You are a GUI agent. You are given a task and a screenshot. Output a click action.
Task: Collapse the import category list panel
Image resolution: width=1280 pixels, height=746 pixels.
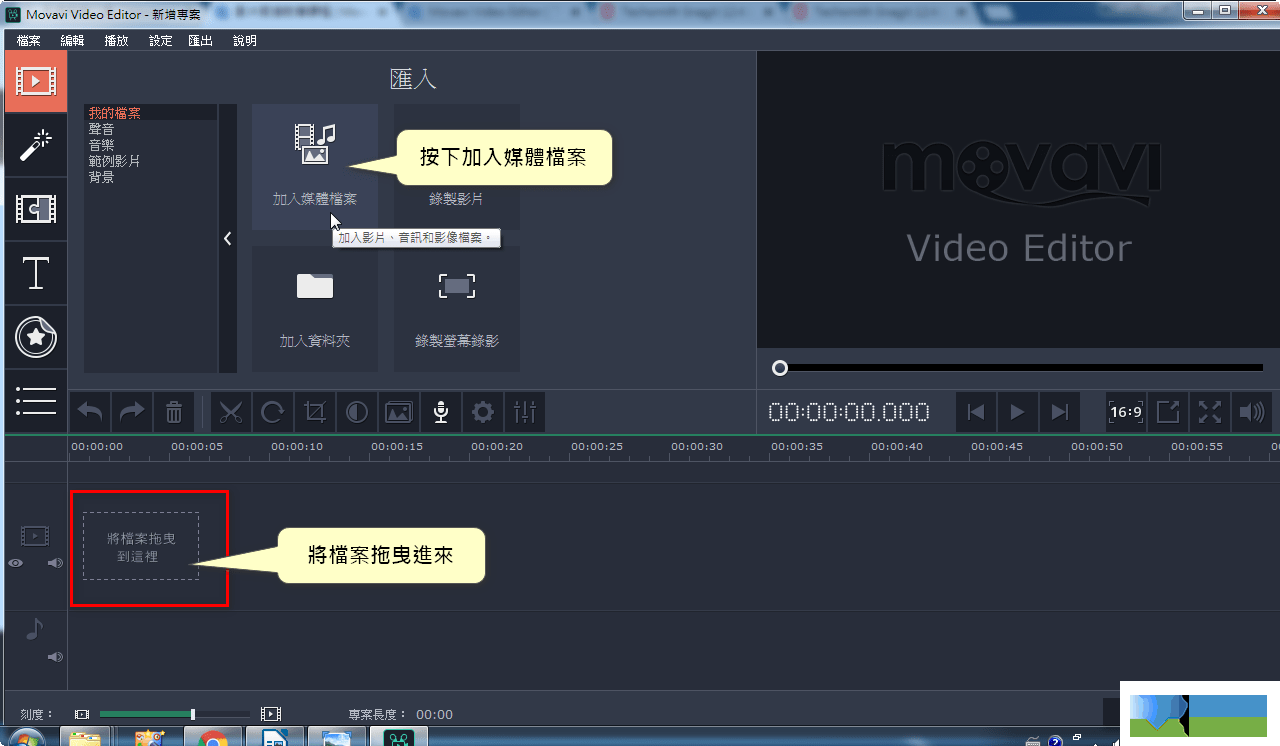pos(228,239)
